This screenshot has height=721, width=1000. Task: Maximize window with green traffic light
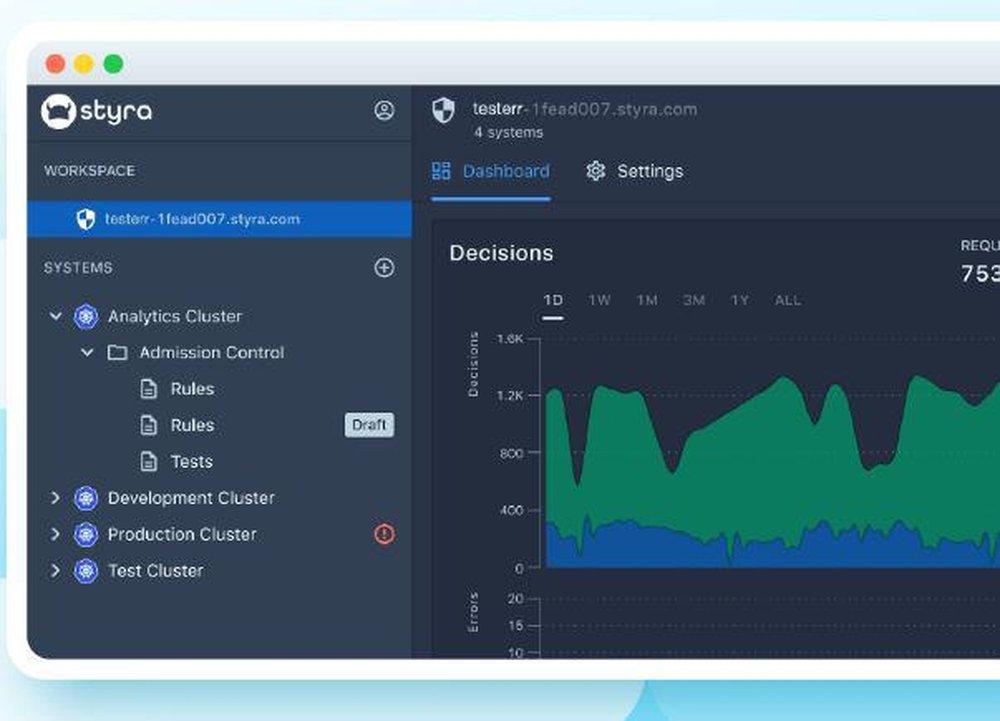[x=114, y=64]
